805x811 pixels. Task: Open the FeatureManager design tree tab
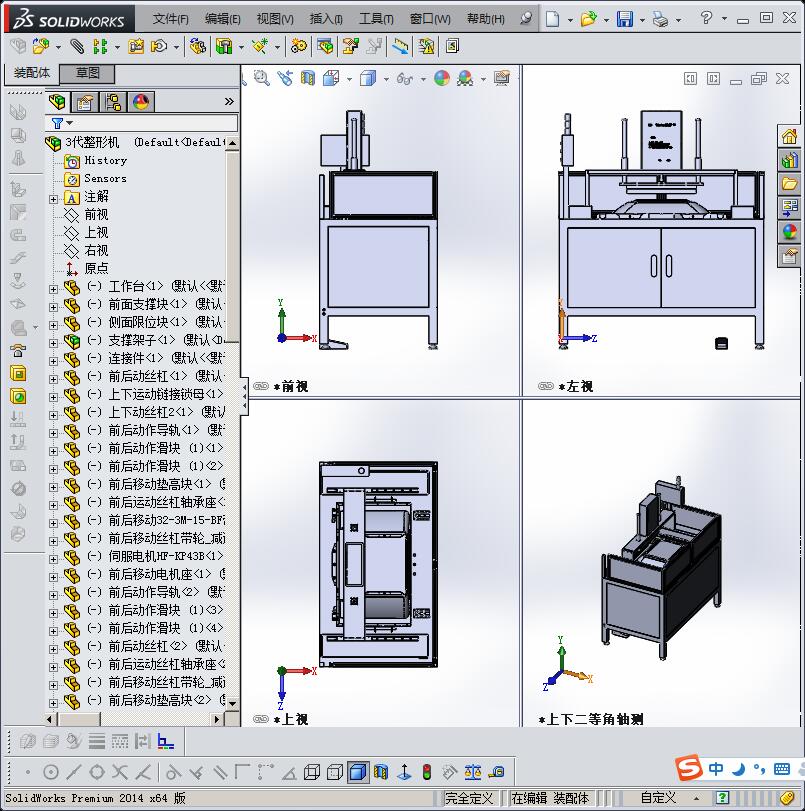(57, 102)
